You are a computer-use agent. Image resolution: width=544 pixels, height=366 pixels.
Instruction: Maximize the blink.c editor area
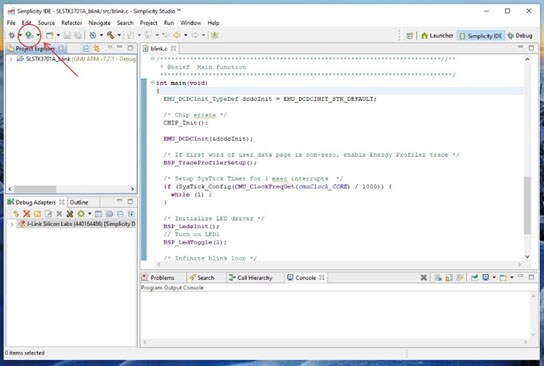pos(531,48)
